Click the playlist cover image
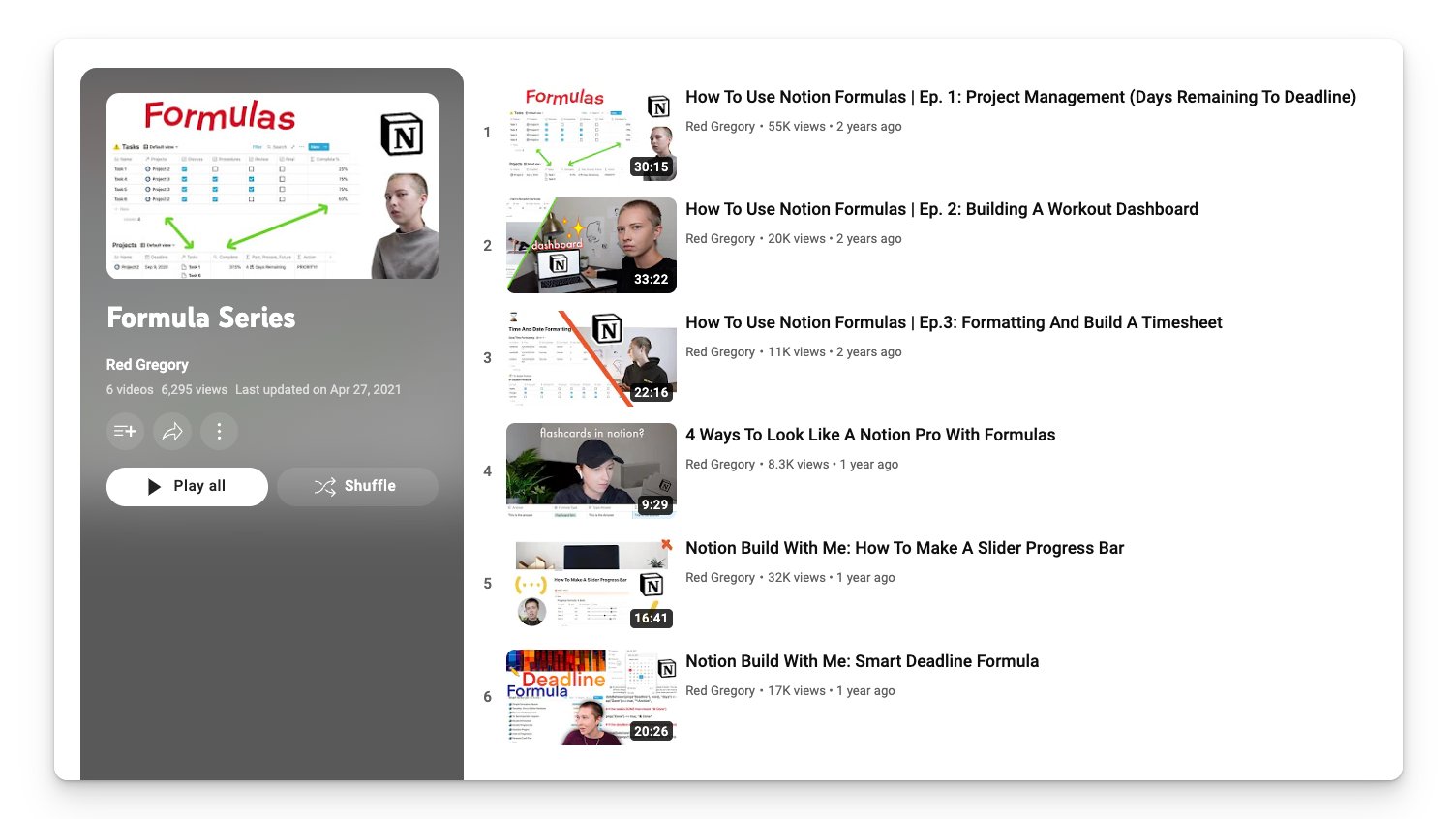Image resolution: width=1456 pixels, height=819 pixels. pyautogui.click(x=272, y=186)
